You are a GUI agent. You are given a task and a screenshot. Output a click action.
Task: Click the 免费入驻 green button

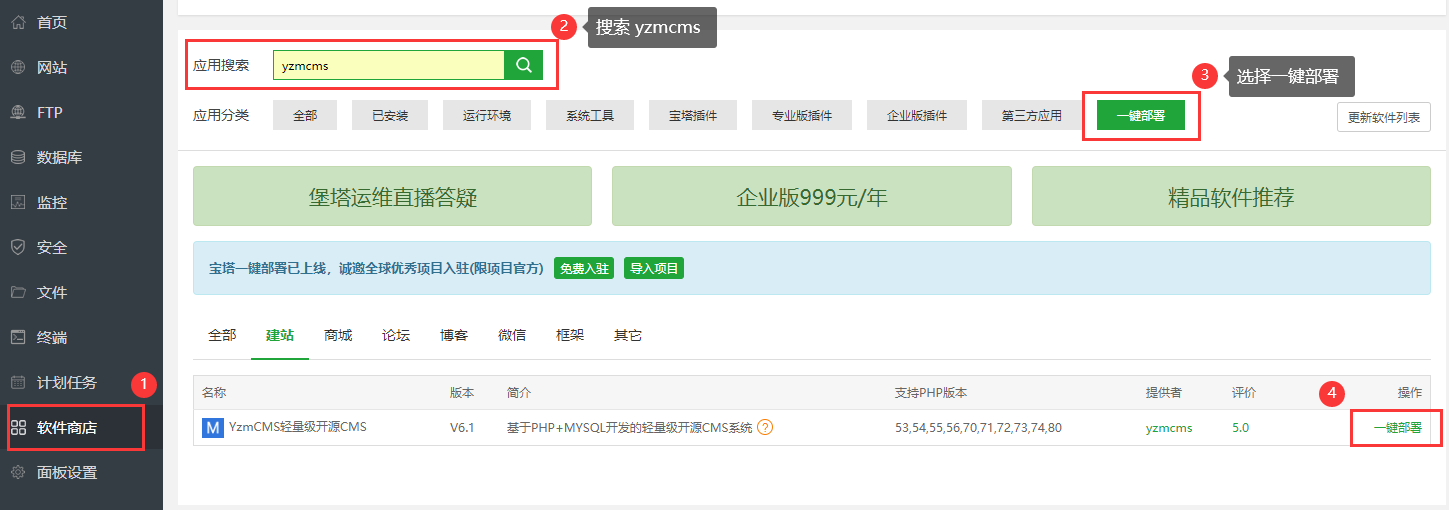(584, 268)
